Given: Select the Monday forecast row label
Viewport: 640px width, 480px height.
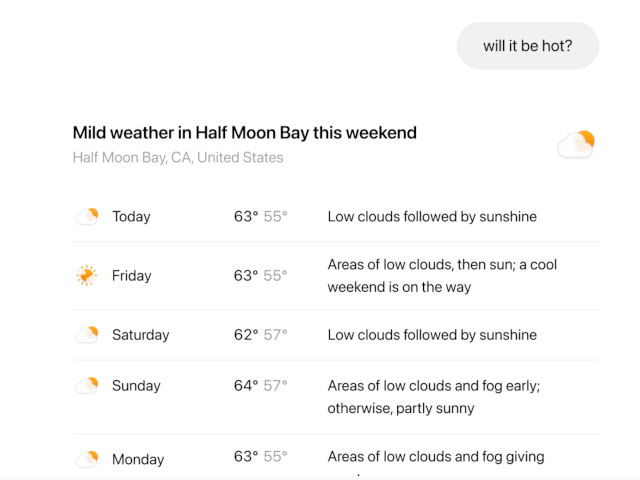Looking at the screenshot, I should tap(138, 459).
